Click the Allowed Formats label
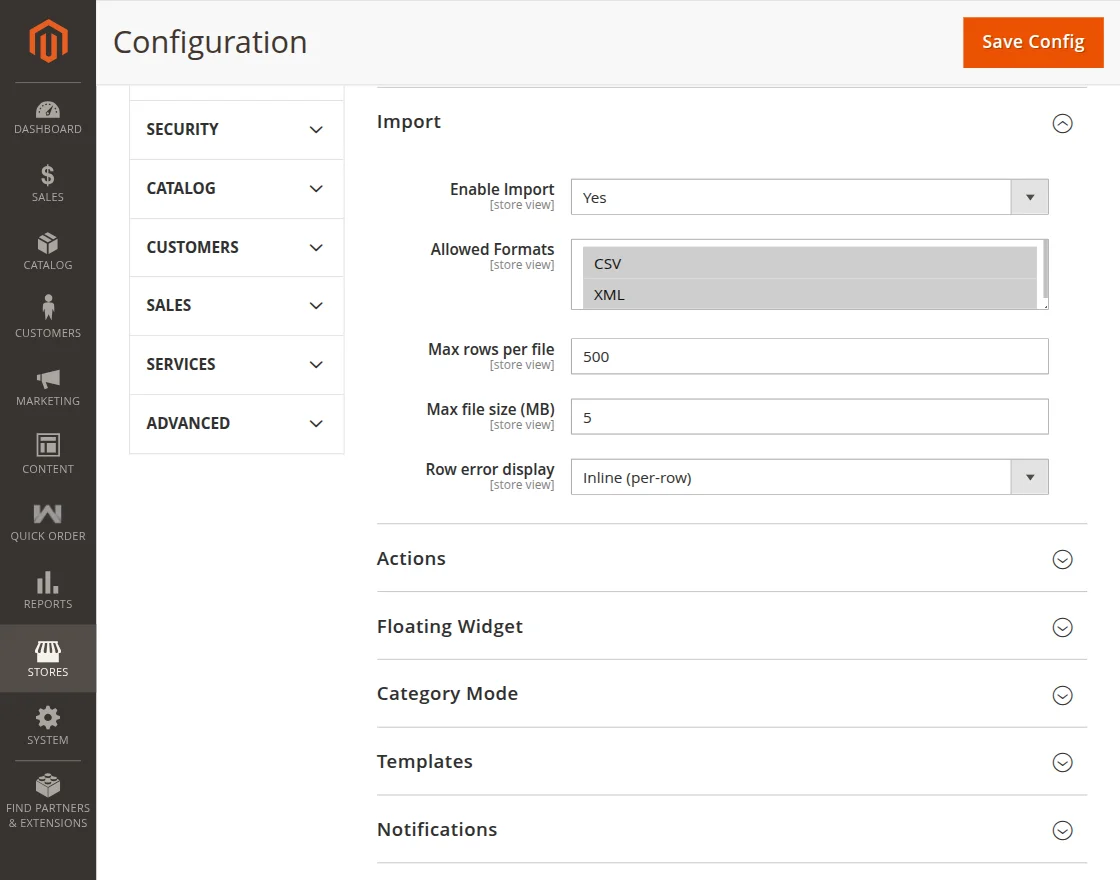 pyautogui.click(x=492, y=249)
